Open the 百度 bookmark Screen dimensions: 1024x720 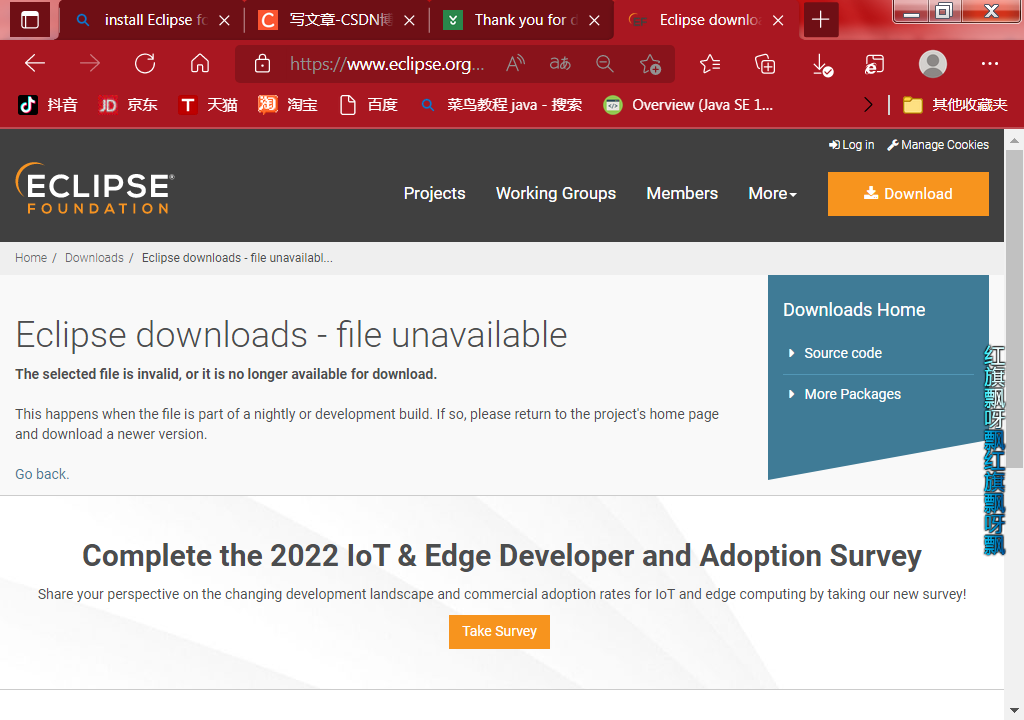tap(369, 105)
